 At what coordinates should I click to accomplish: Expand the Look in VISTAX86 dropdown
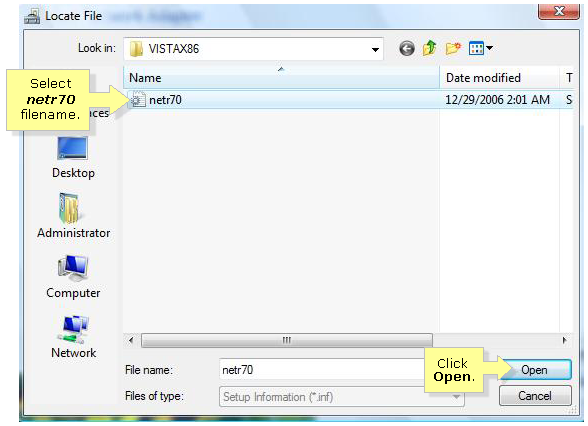click(x=375, y=49)
